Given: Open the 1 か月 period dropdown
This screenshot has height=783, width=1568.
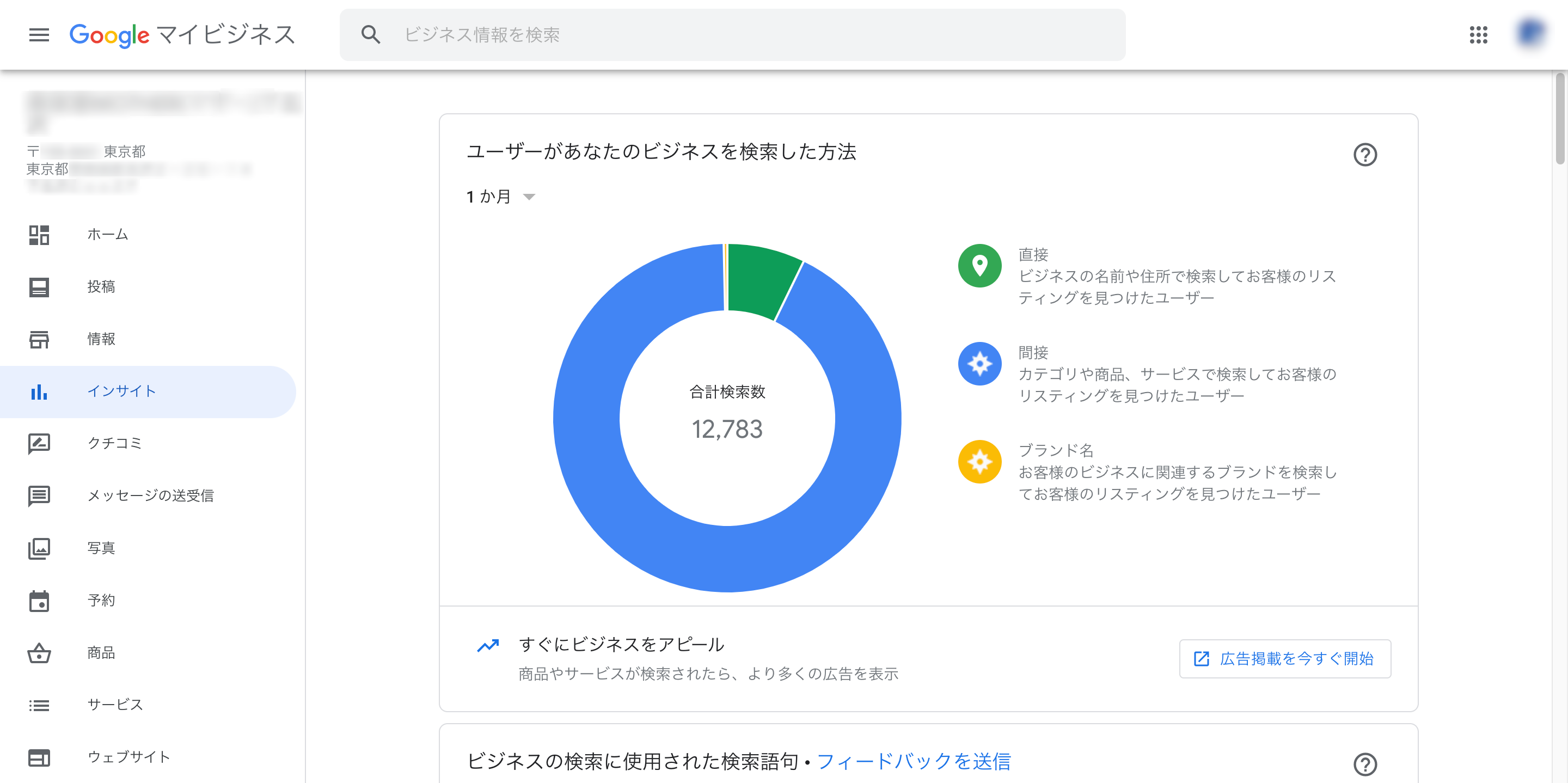Looking at the screenshot, I should [501, 197].
